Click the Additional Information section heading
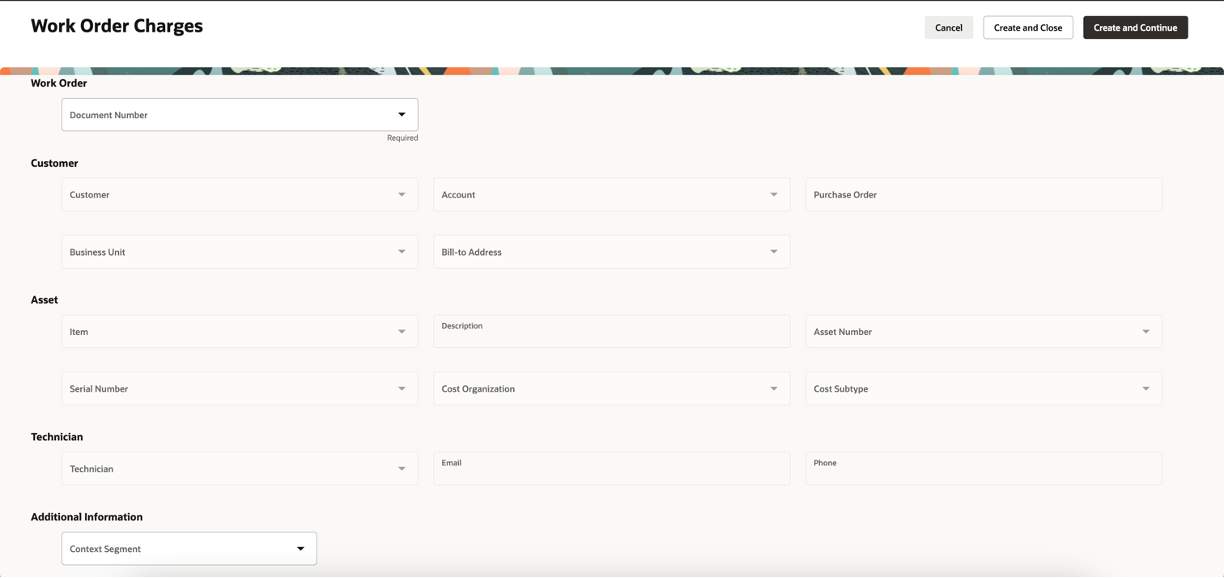The width and height of the screenshot is (1224, 578). tap(87, 517)
